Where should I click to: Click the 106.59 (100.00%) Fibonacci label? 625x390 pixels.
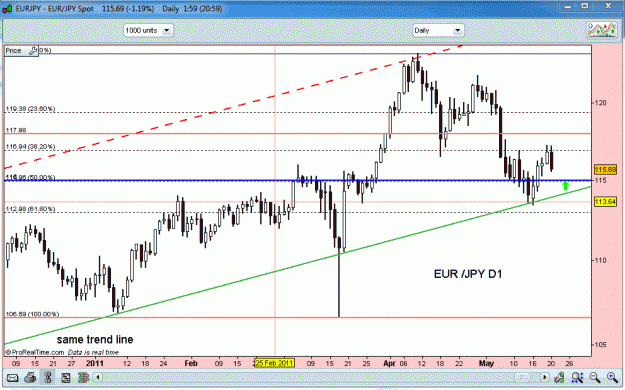pos(32,314)
